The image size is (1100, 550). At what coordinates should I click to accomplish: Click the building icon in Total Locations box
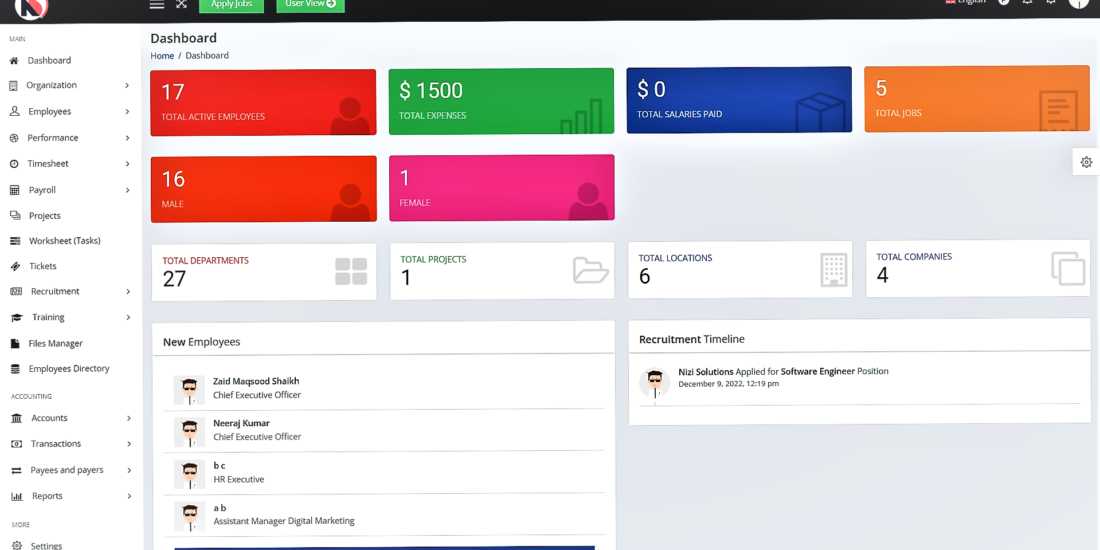tap(833, 270)
